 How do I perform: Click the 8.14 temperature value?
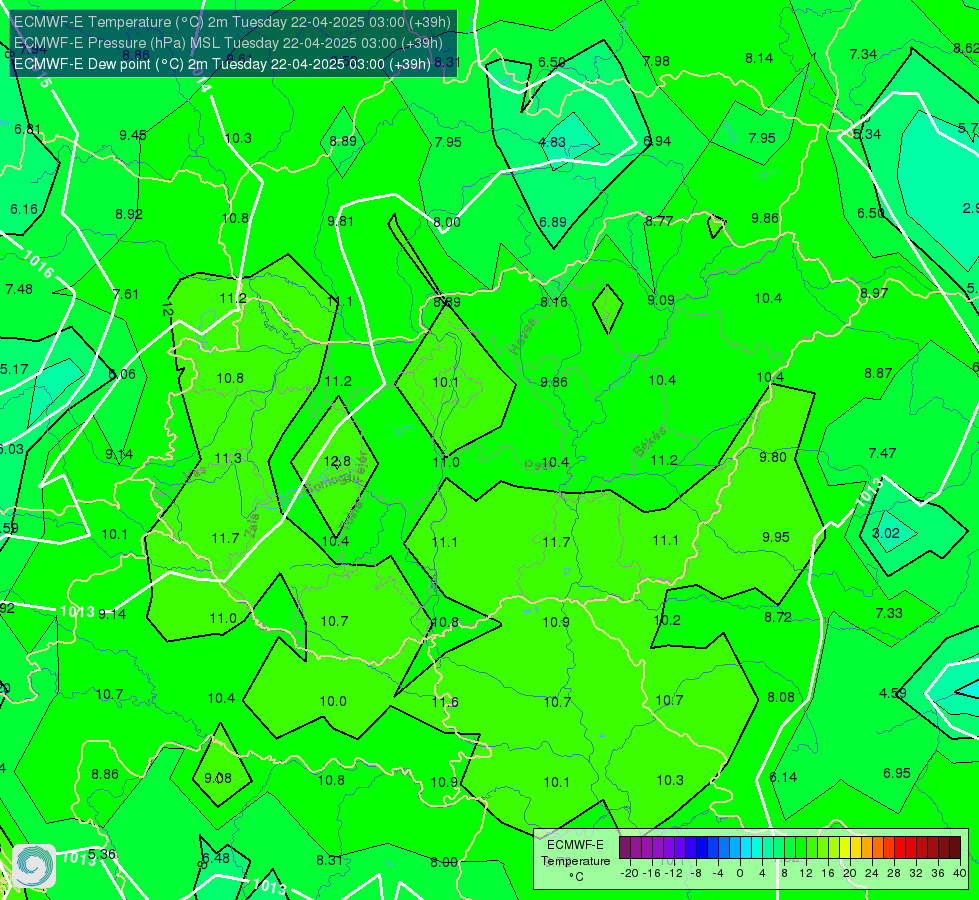pyautogui.click(x=759, y=59)
